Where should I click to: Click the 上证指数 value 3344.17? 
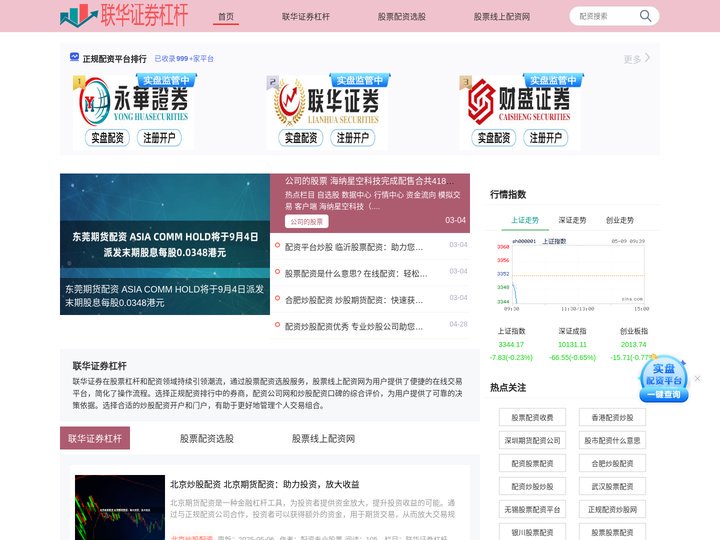511,344
